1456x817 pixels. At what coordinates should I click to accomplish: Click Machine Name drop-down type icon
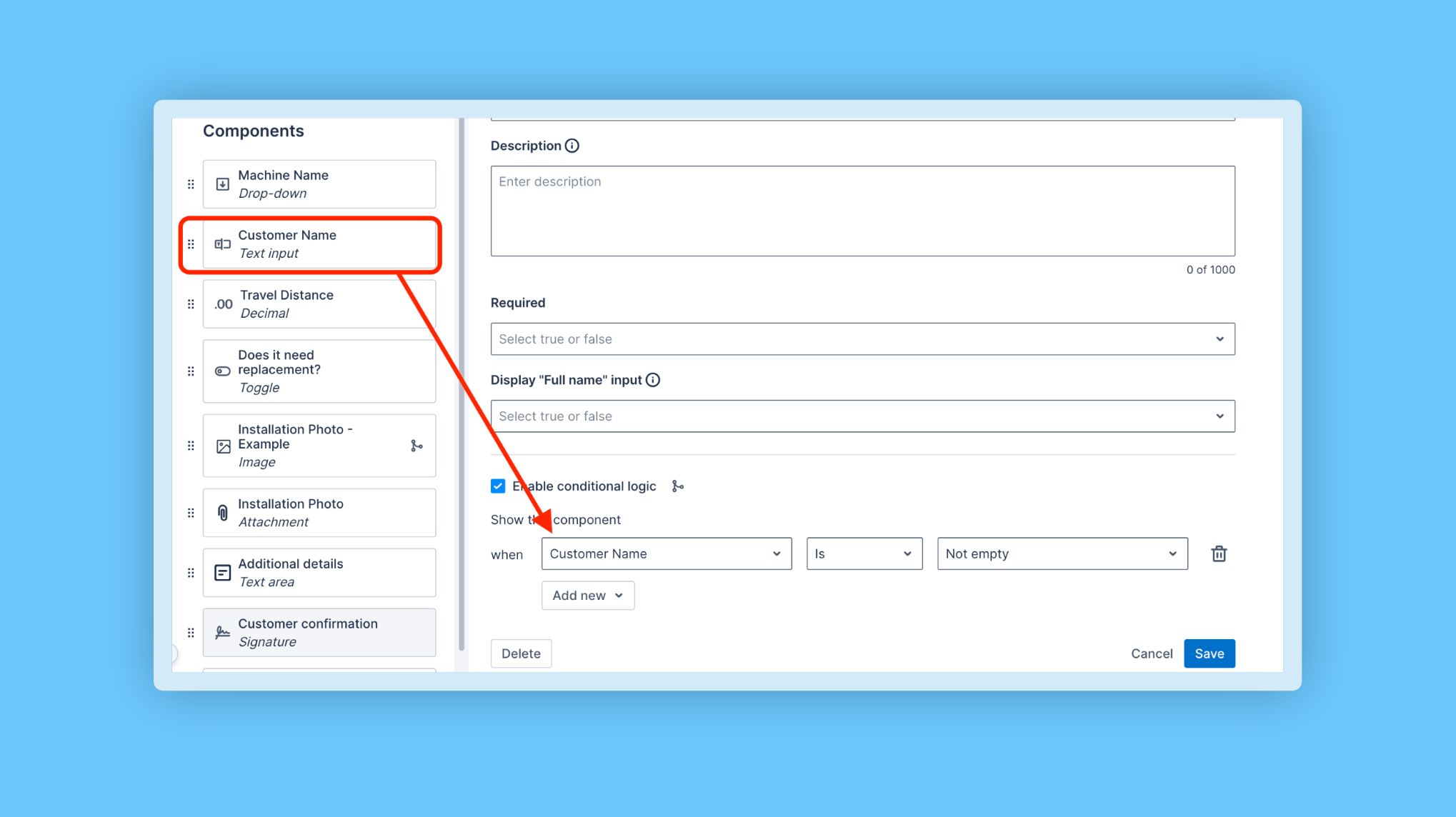pos(223,184)
